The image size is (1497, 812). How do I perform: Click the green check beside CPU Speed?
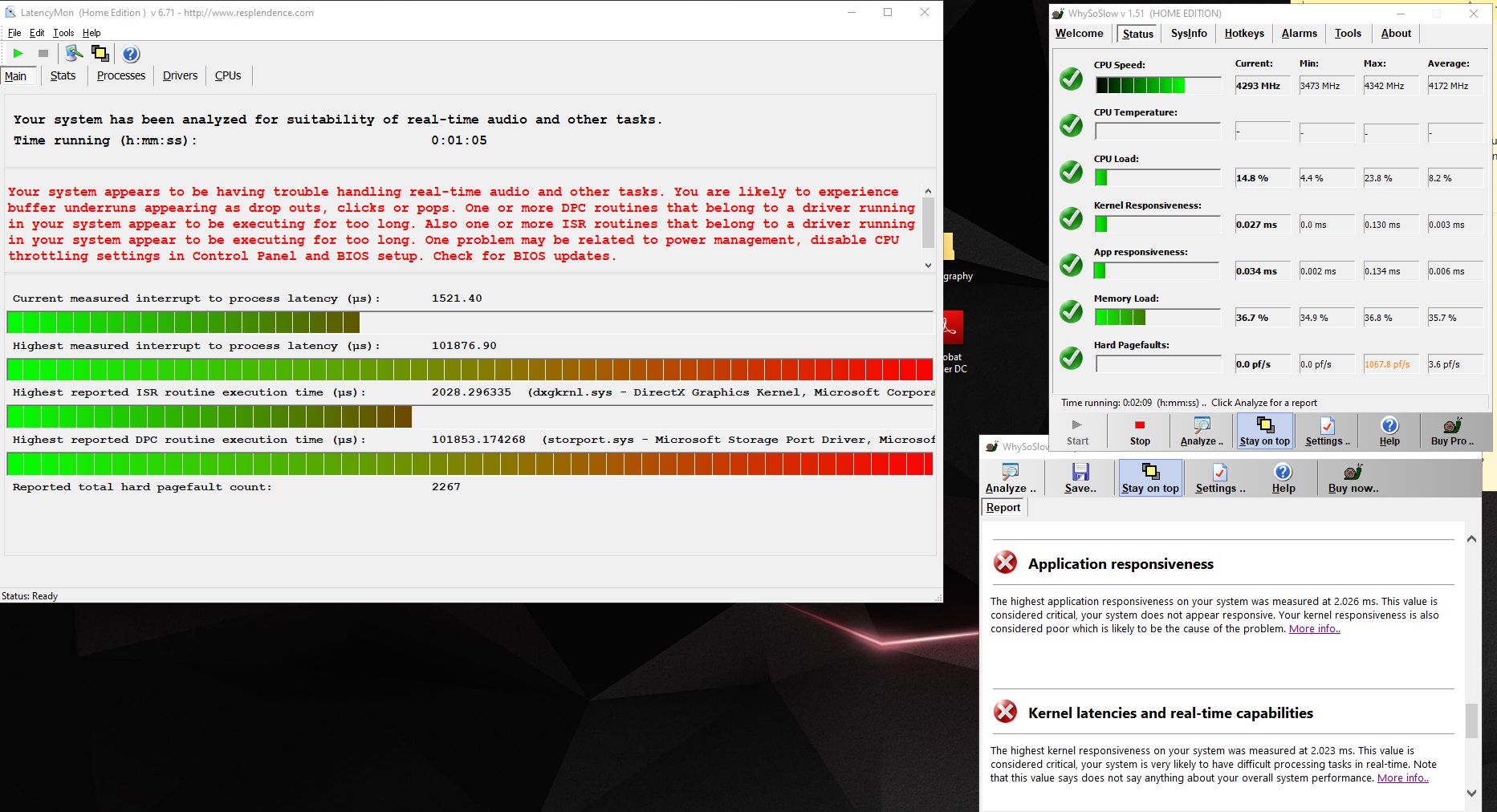[1071, 79]
